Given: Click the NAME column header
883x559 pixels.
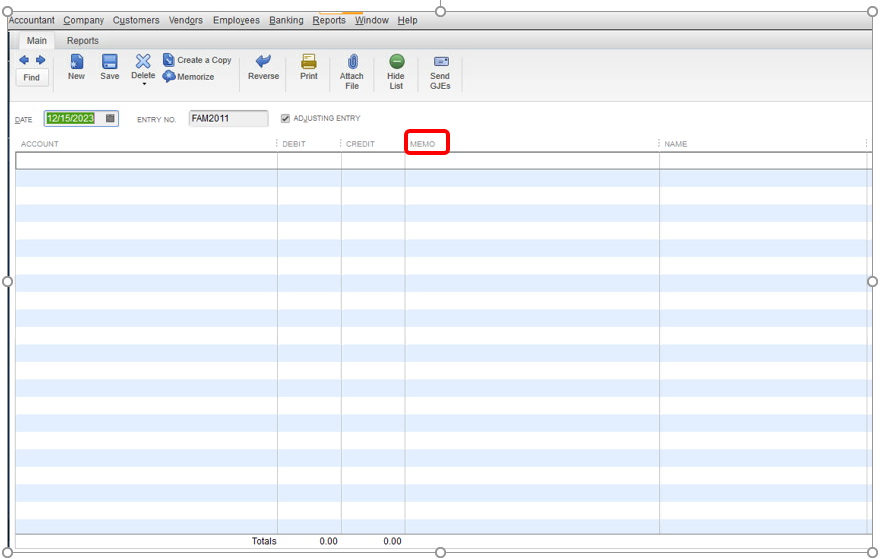Looking at the screenshot, I should (x=676, y=144).
